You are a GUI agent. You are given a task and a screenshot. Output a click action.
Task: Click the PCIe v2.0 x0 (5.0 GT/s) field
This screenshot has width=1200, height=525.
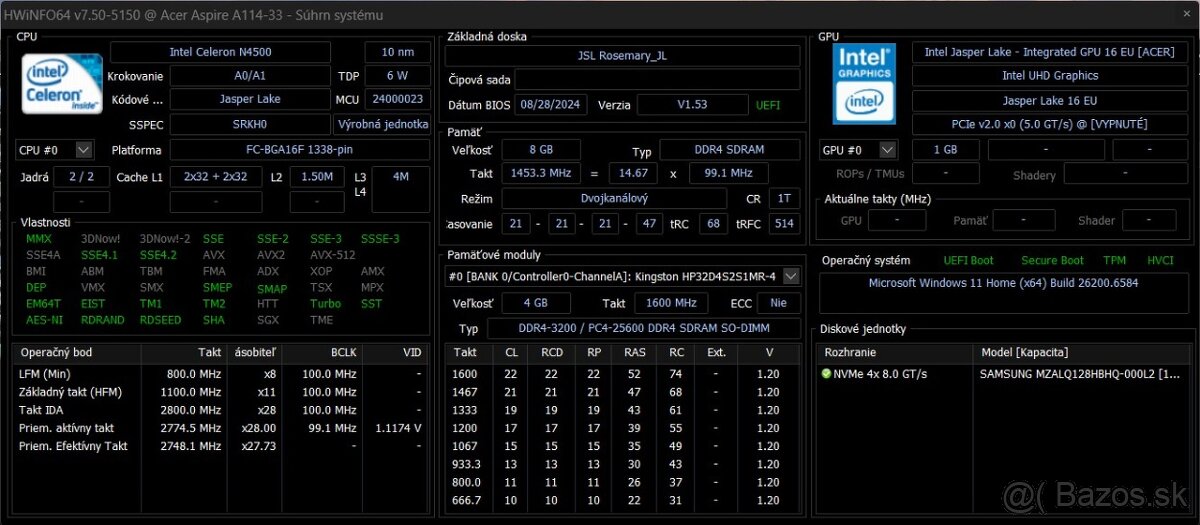(1050, 124)
